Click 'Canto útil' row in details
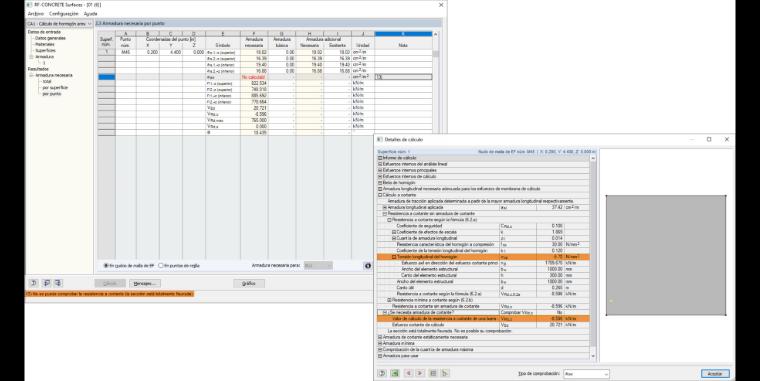The image size is (760, 381). [x=483, y=287]
